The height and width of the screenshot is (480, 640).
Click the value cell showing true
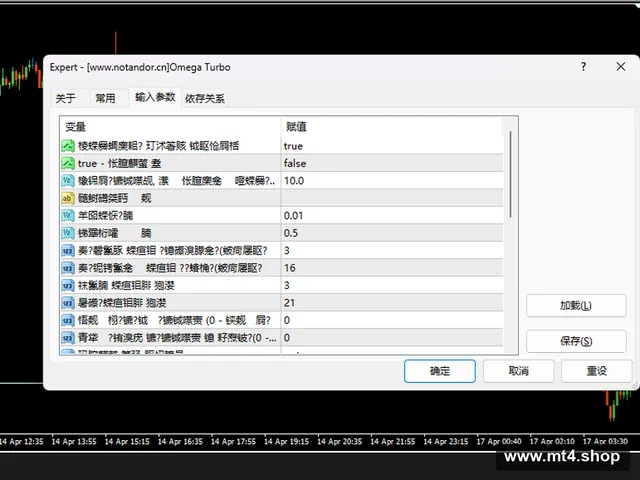click(392, 146)
